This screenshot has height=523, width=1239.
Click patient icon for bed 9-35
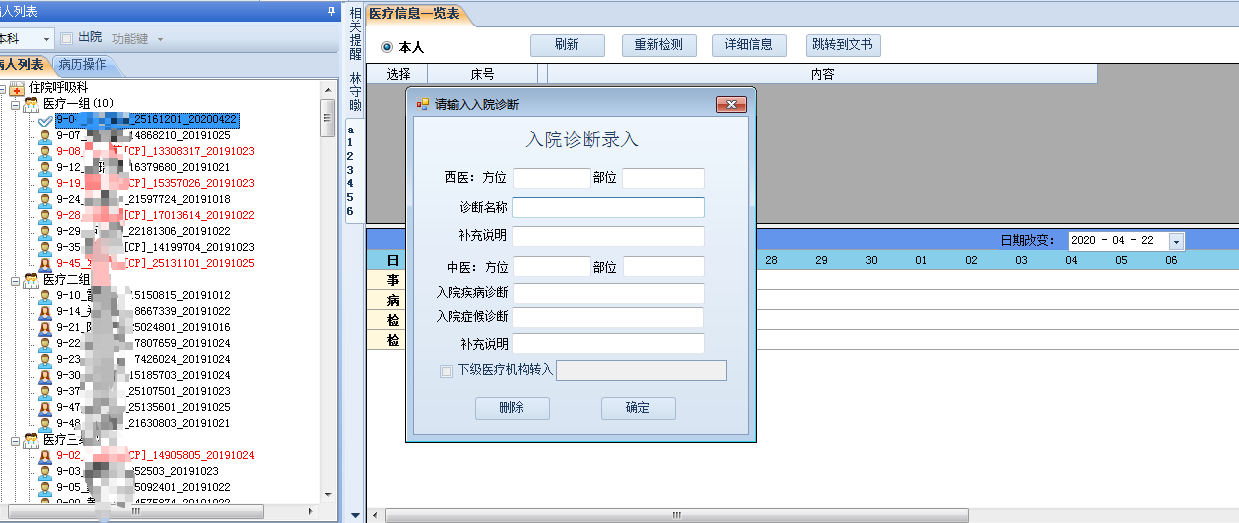click(45, 247)
